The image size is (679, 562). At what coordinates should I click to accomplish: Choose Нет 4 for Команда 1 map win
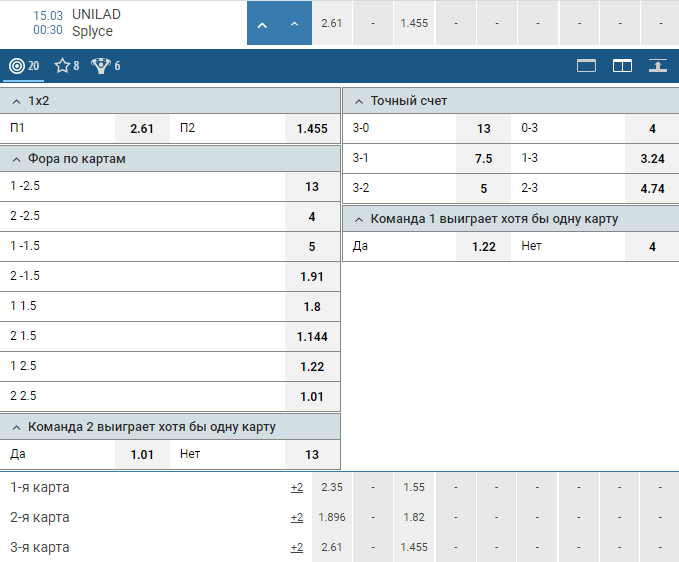pos(652,246)
